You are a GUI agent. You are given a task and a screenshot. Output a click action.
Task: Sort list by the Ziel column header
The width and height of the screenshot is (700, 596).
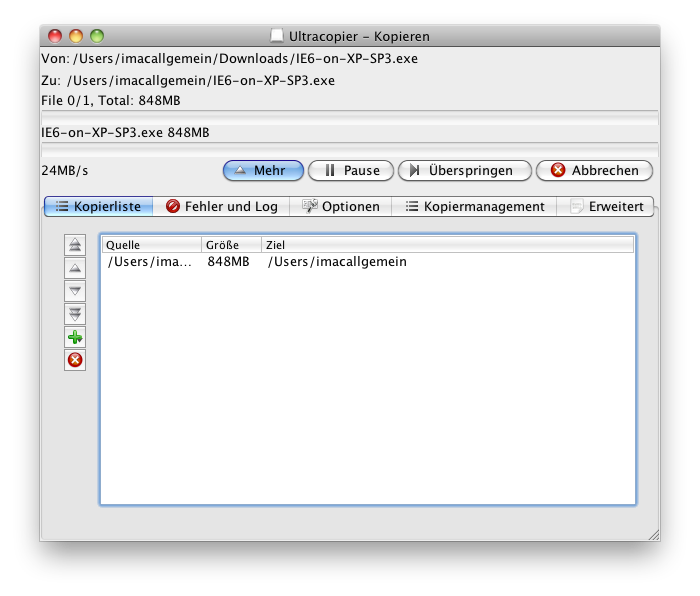click(447, 245)
